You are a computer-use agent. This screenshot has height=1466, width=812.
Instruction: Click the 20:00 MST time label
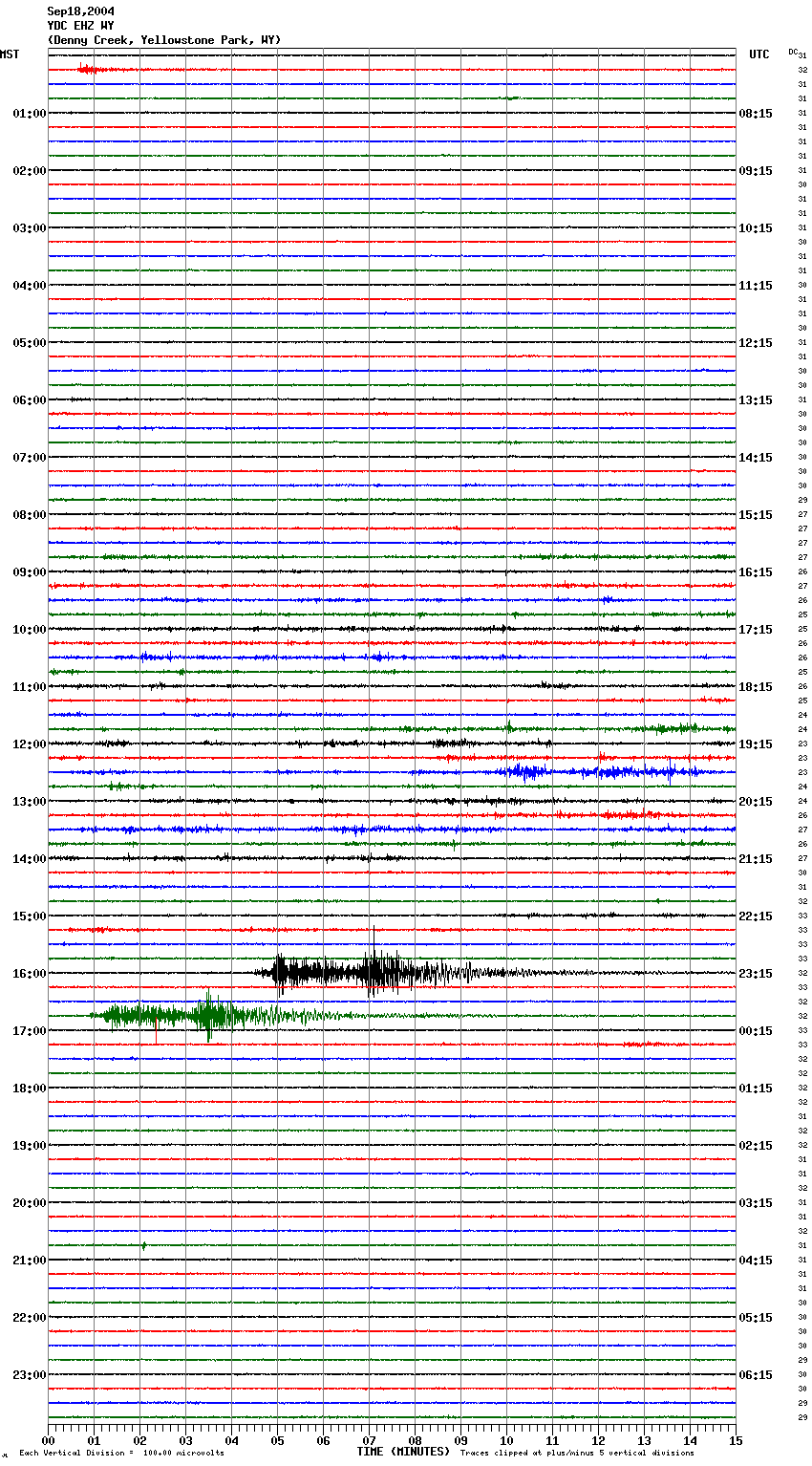click(x=29, y=1203)
